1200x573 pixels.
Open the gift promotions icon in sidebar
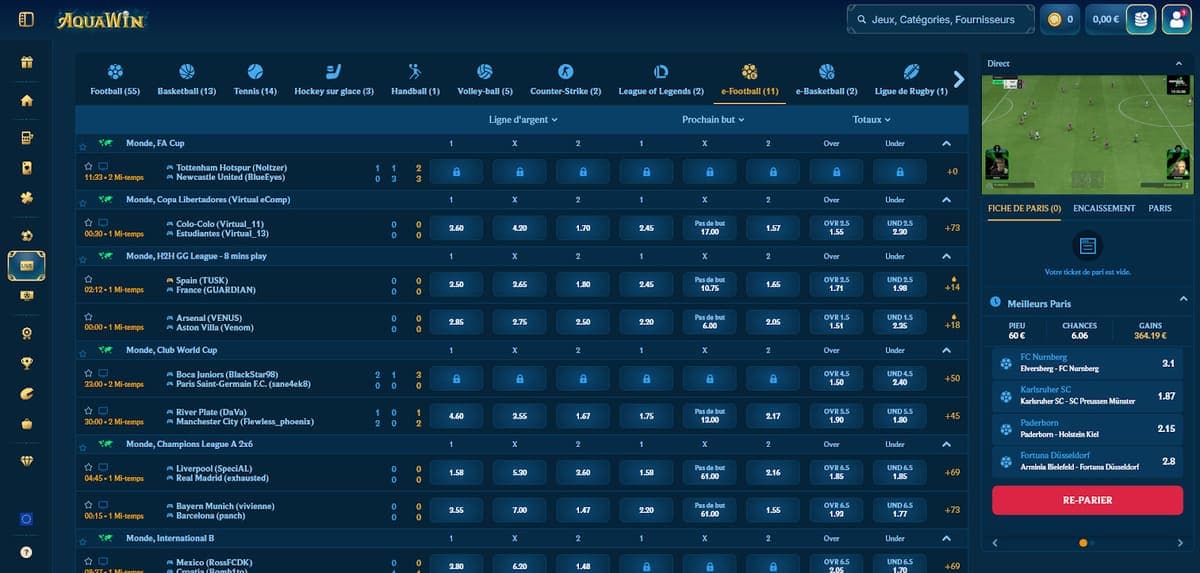click(27, 63)
